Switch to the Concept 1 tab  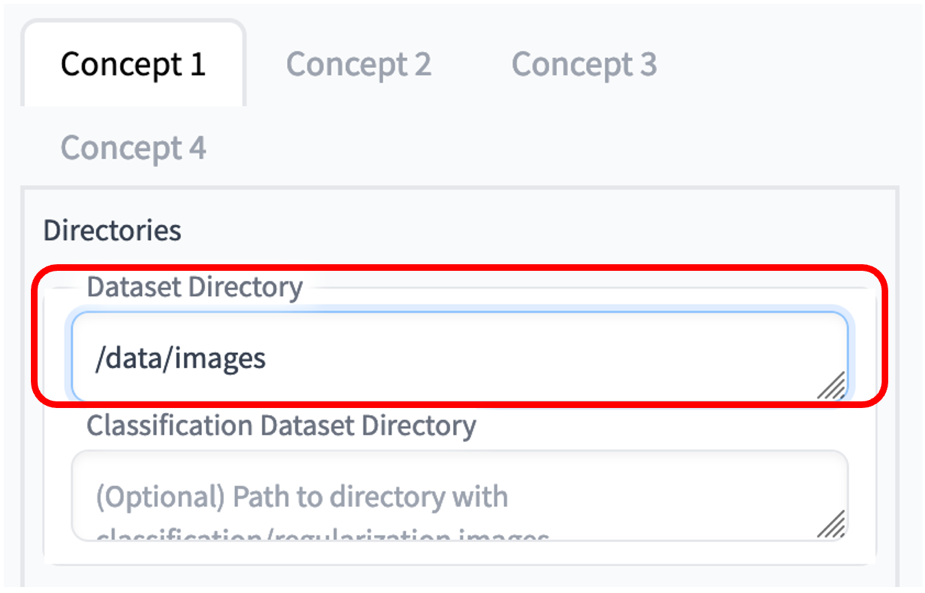133,65
